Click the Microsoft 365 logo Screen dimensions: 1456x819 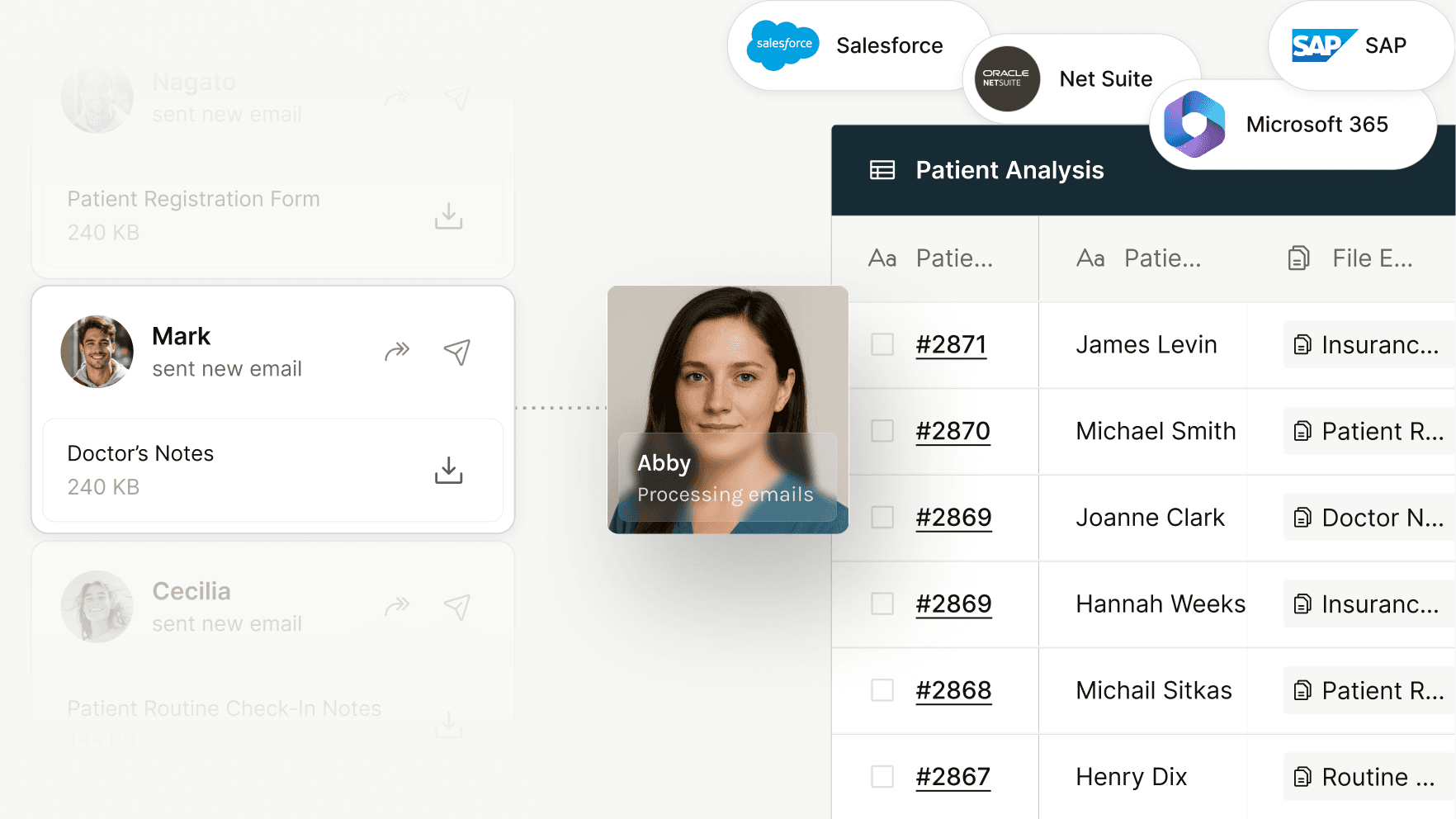tap(1194, 125)
